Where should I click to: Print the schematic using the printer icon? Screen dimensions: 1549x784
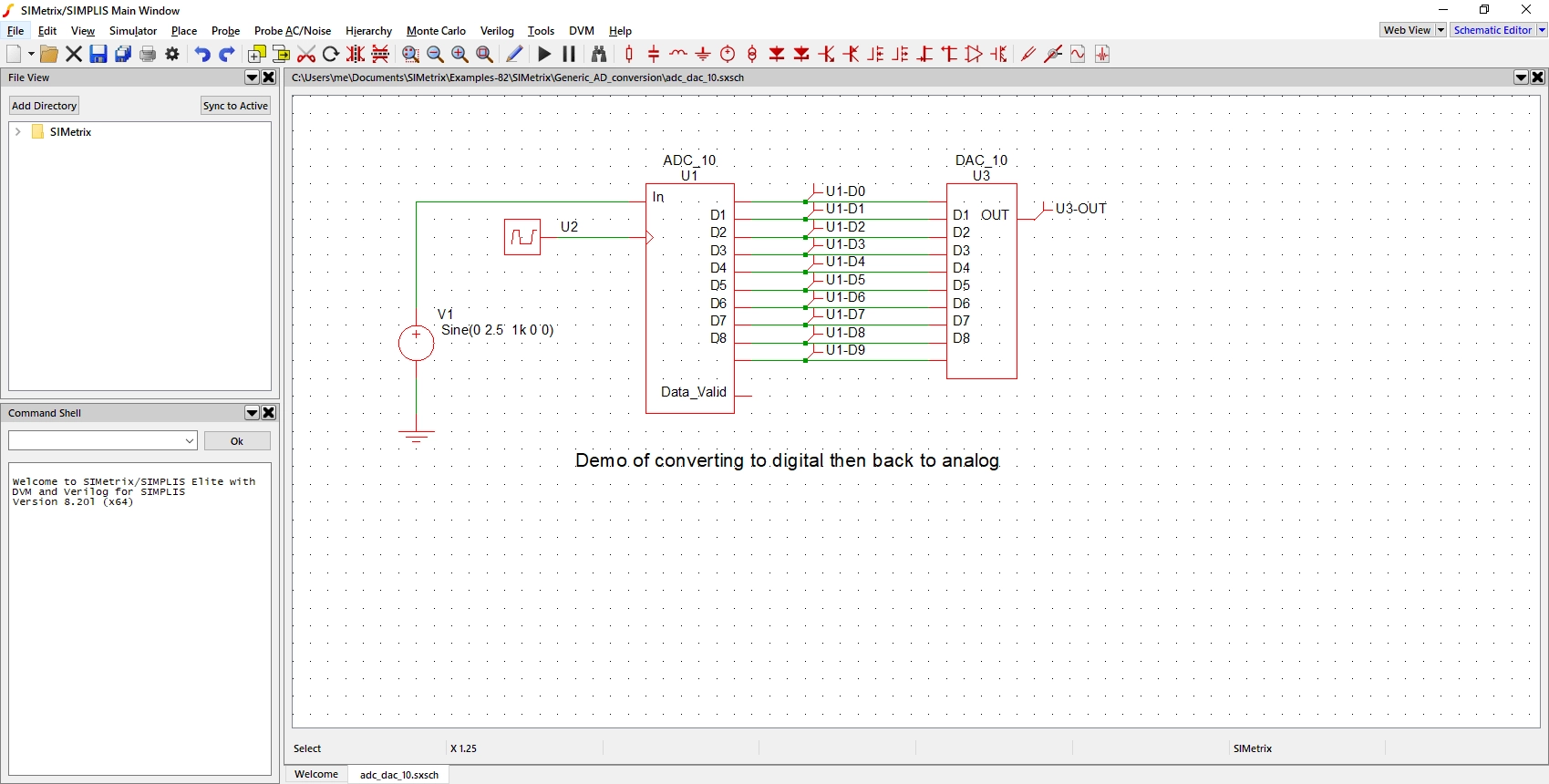pos(148,54)
